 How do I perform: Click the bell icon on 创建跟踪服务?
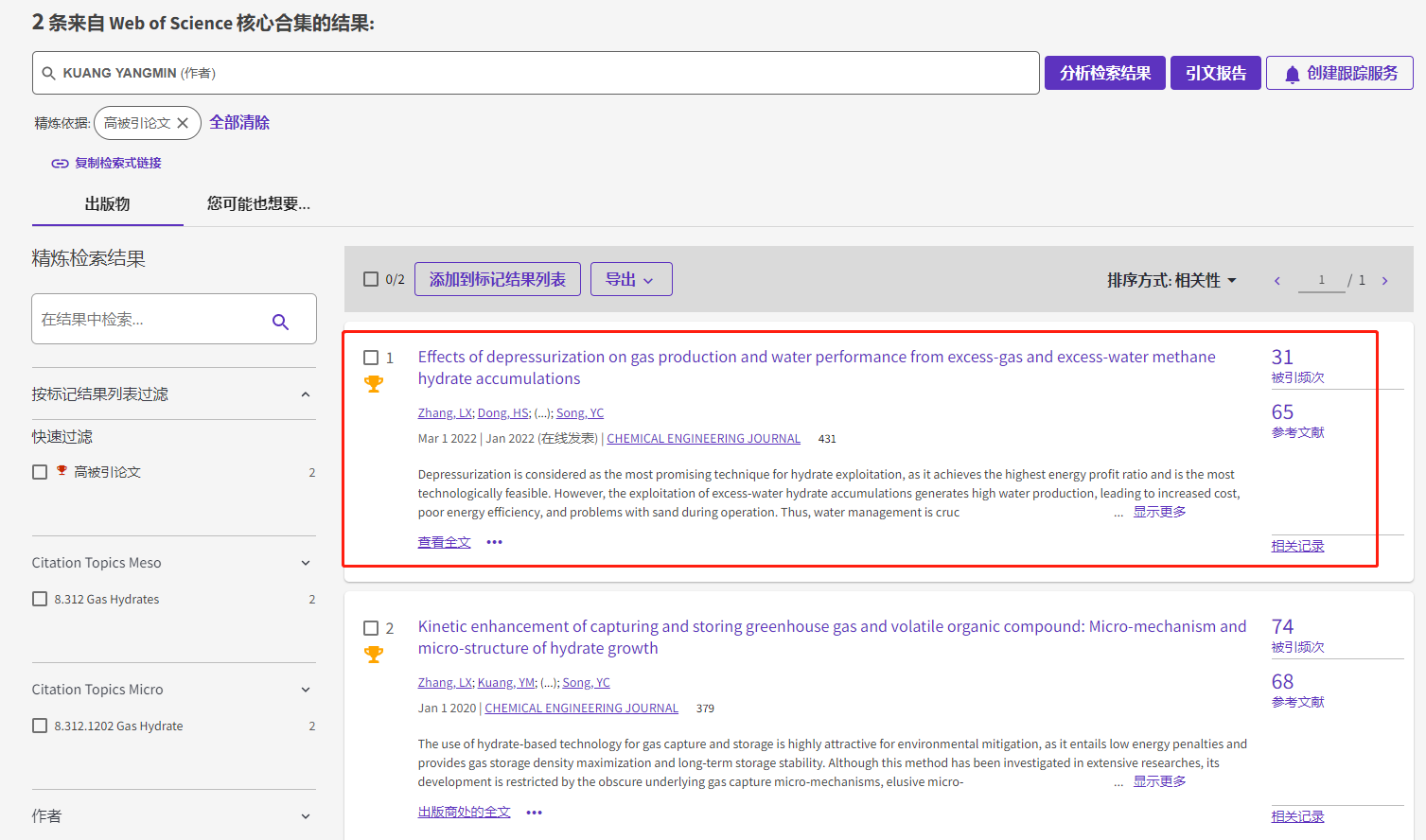1292,74
